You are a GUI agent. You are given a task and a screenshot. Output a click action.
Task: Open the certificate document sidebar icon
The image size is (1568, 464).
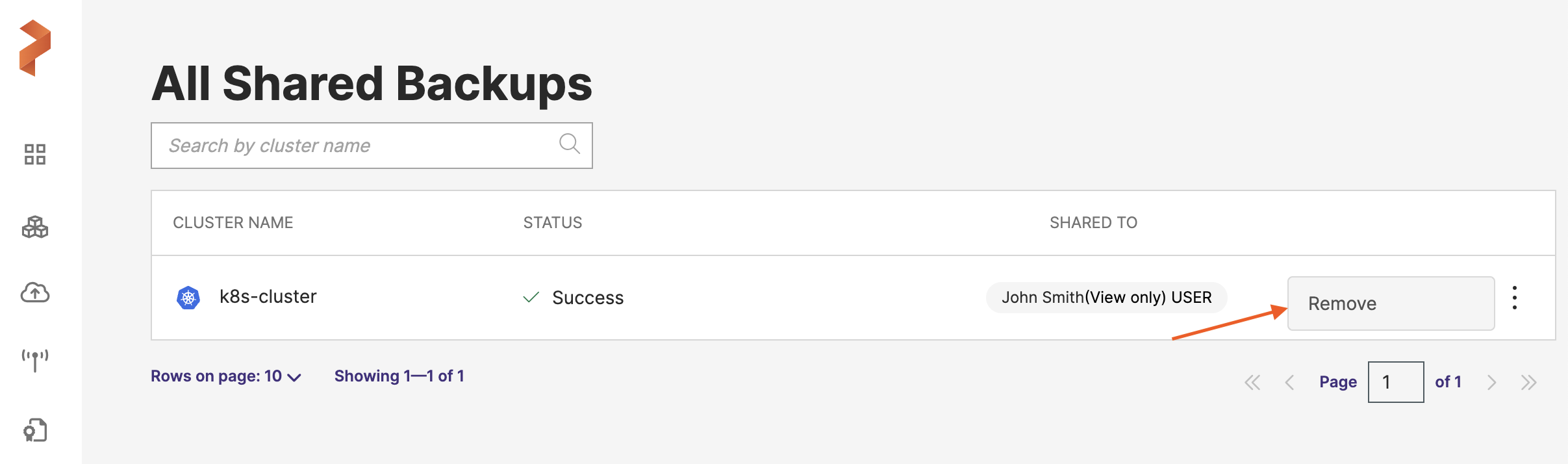(x=35, y=430)
